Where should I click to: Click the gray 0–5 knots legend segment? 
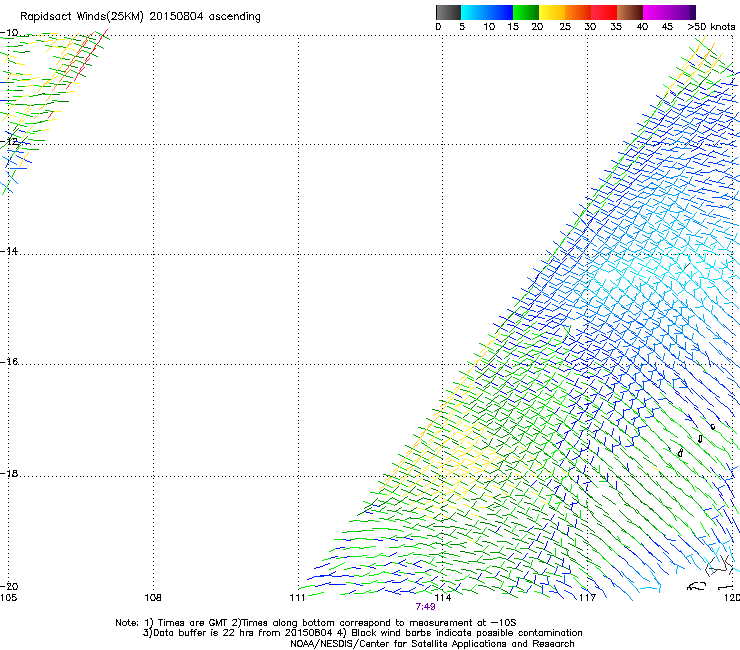tap(448, 12)
